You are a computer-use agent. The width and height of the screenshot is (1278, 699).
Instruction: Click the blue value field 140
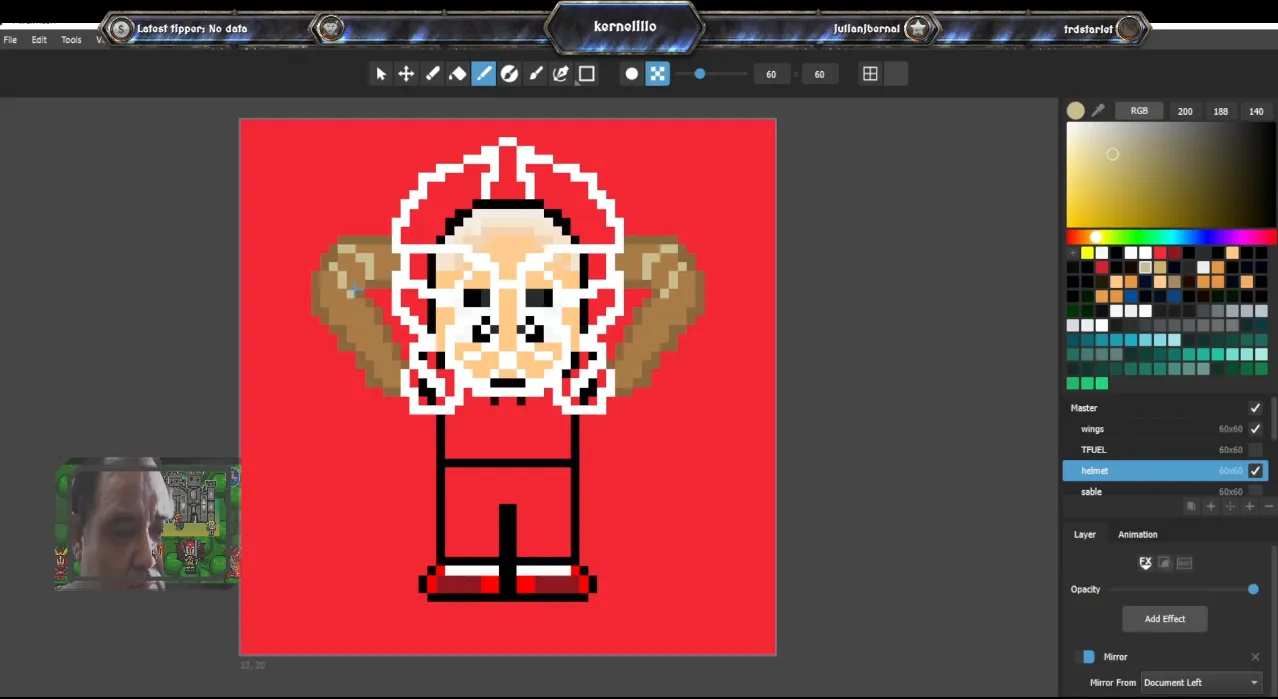tap(1256, 111)
